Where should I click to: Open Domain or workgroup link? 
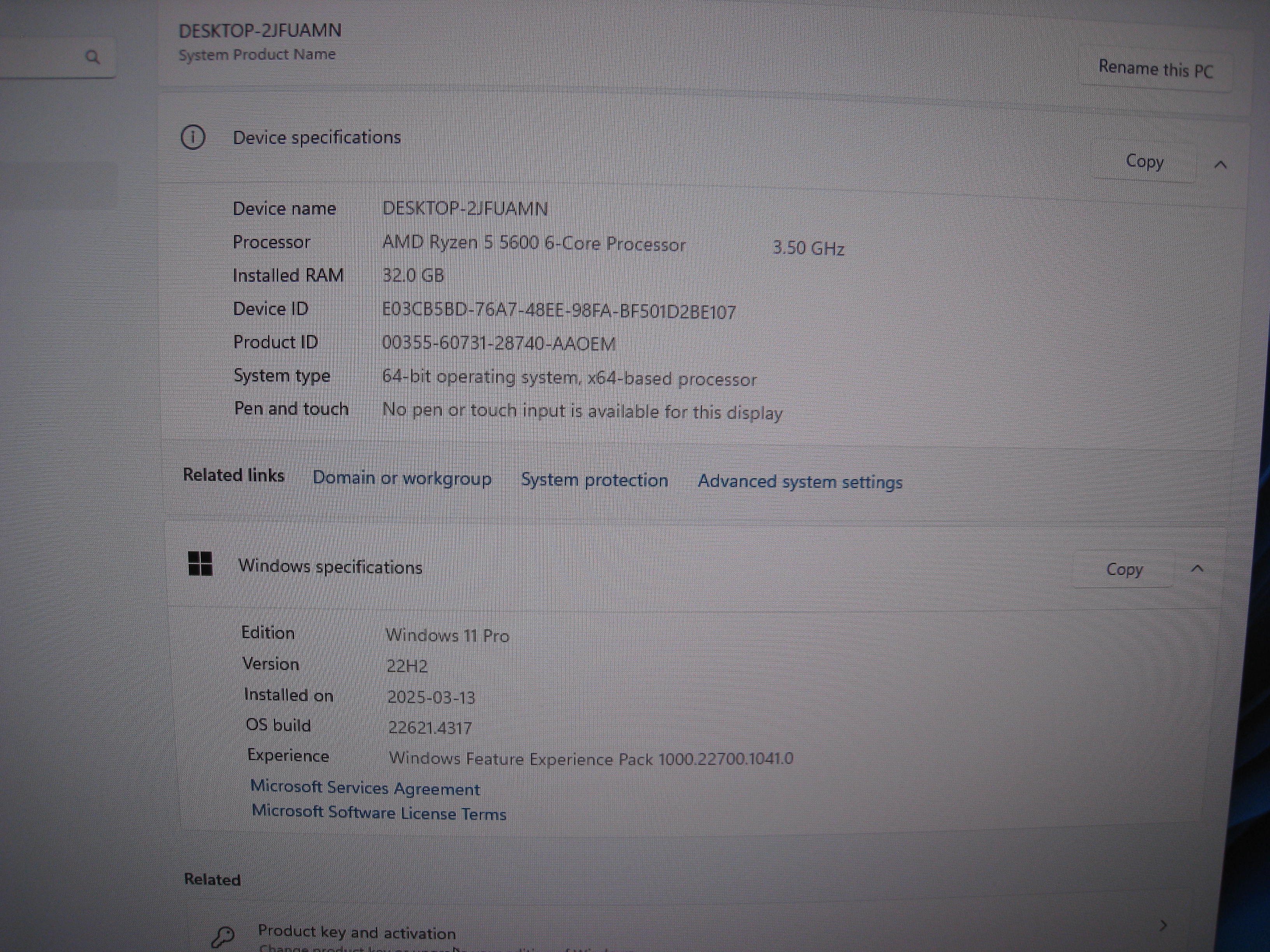pyautogui.click(x=402, y=478)
